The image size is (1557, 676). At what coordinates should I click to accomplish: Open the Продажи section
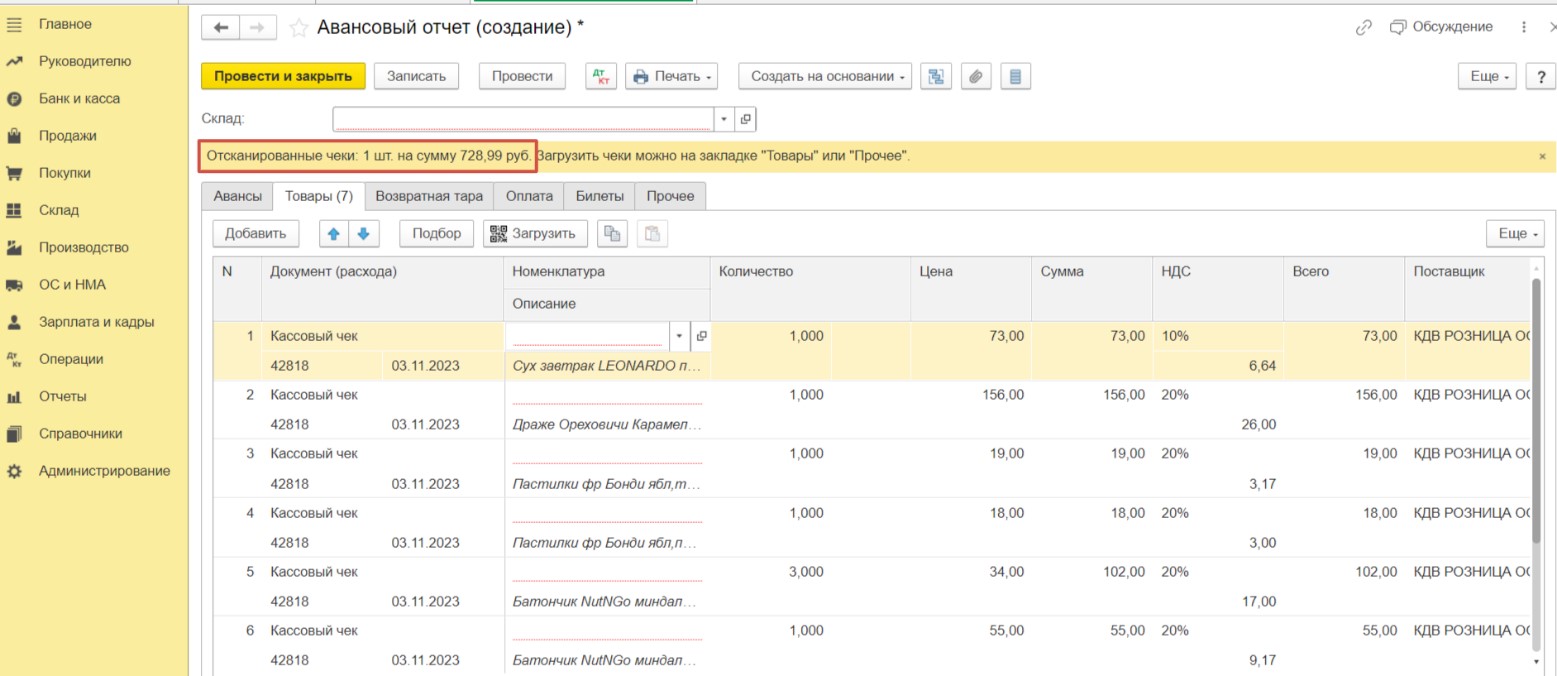(x=67, y=135)
